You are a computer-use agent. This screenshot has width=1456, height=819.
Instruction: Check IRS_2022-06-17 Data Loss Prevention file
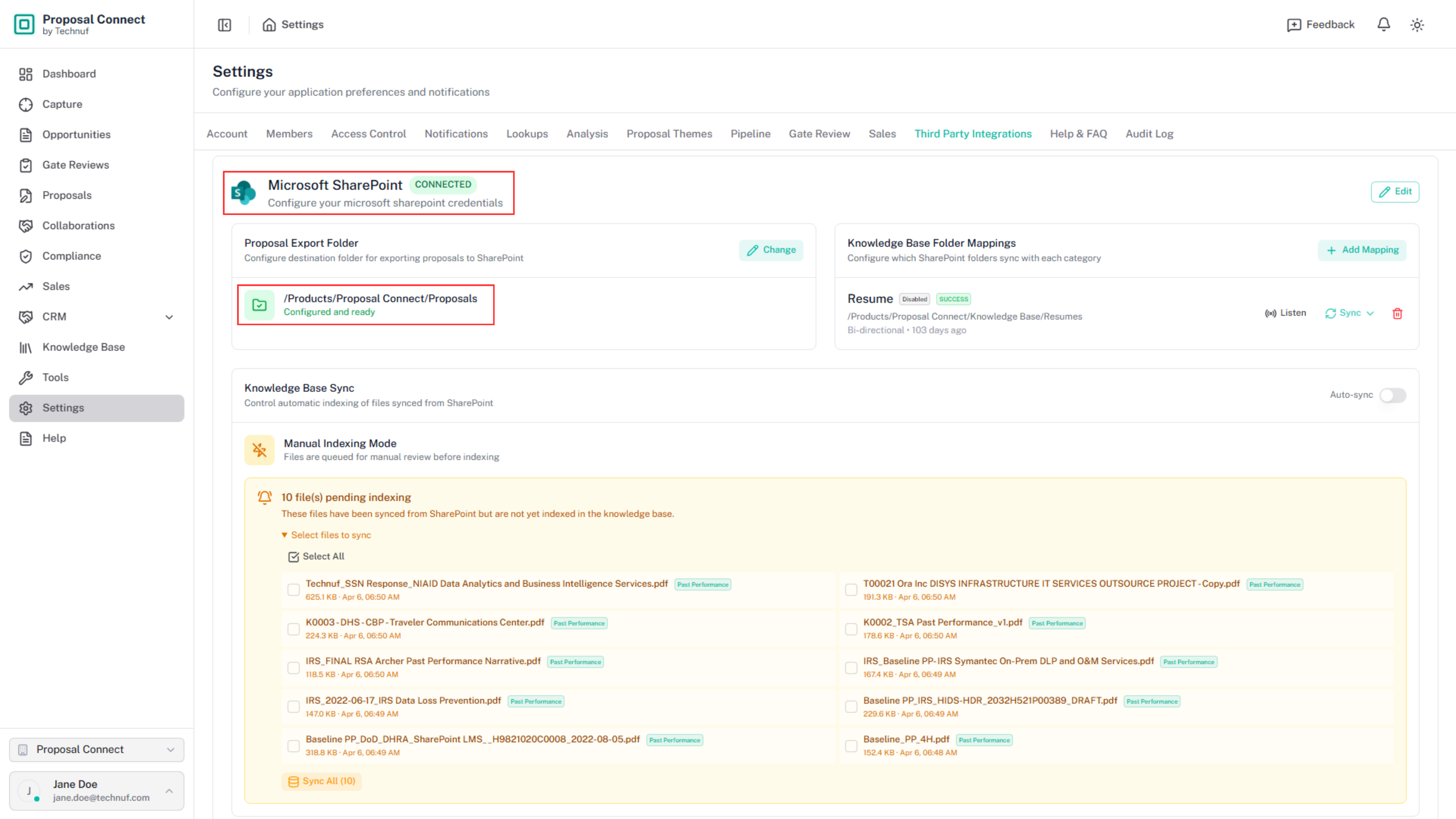[x=293, y=707]
